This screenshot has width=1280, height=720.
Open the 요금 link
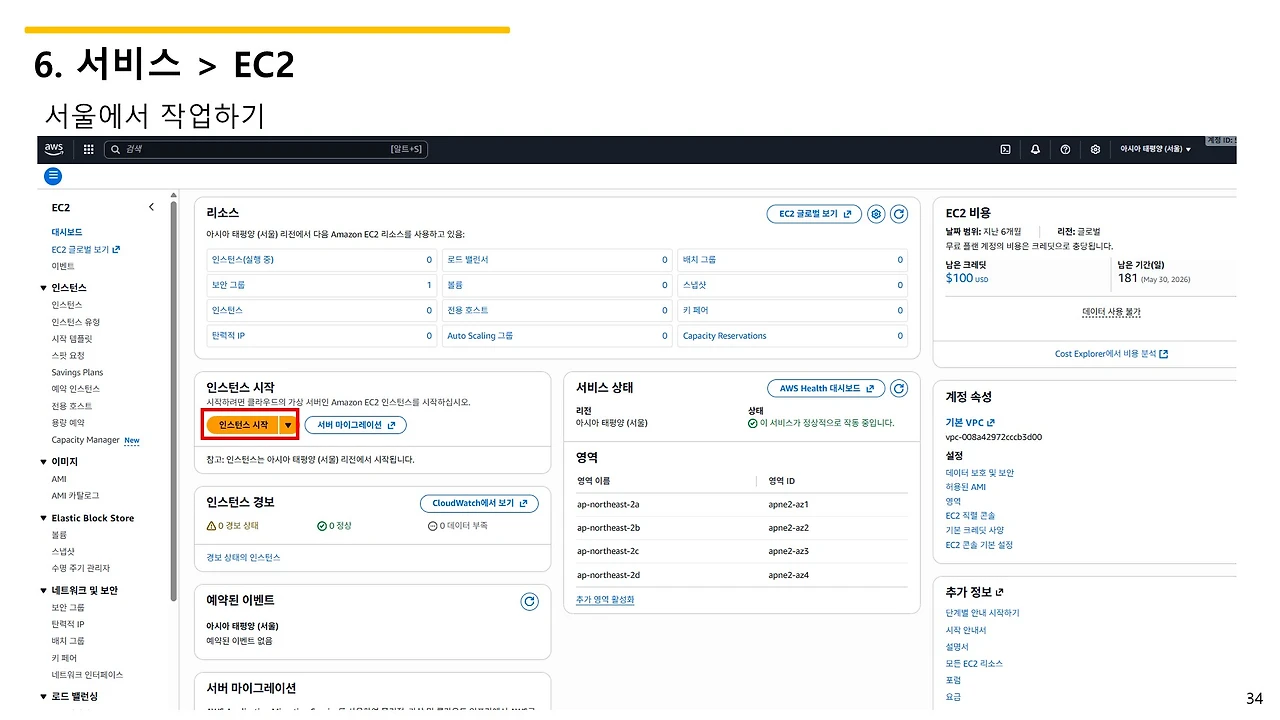coord(953,697)
